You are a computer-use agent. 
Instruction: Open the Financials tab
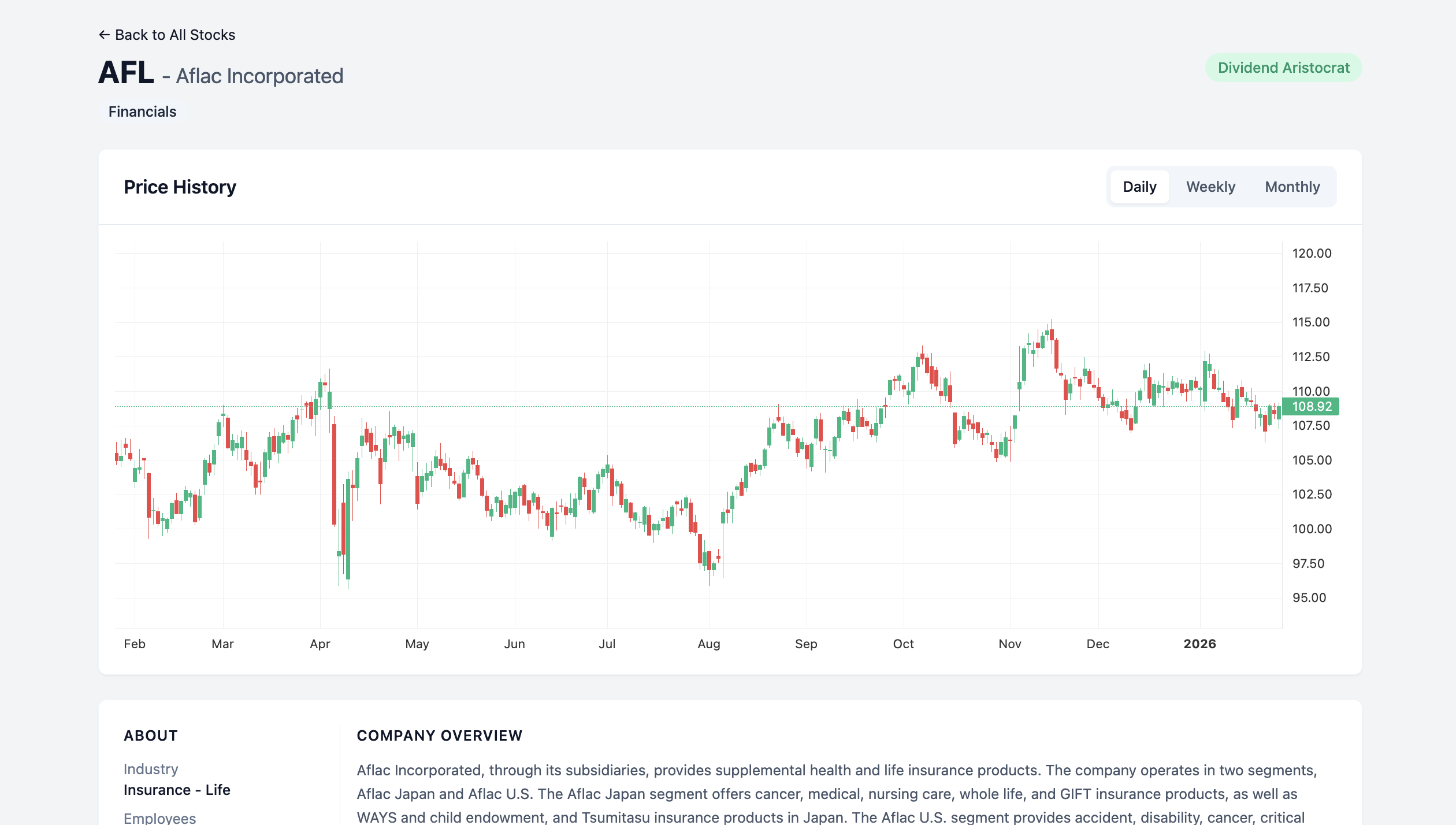pos(142,111)
